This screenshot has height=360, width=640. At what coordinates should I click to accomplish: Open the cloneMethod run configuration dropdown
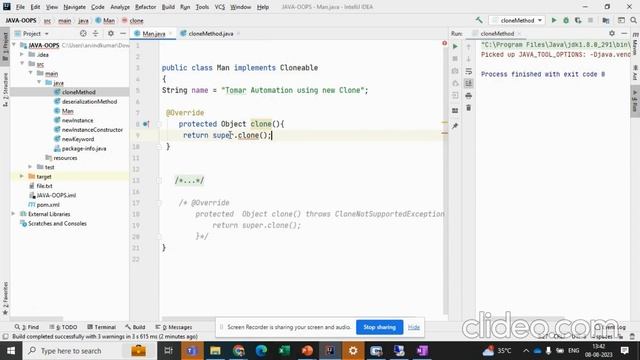[x=517, y=20]
